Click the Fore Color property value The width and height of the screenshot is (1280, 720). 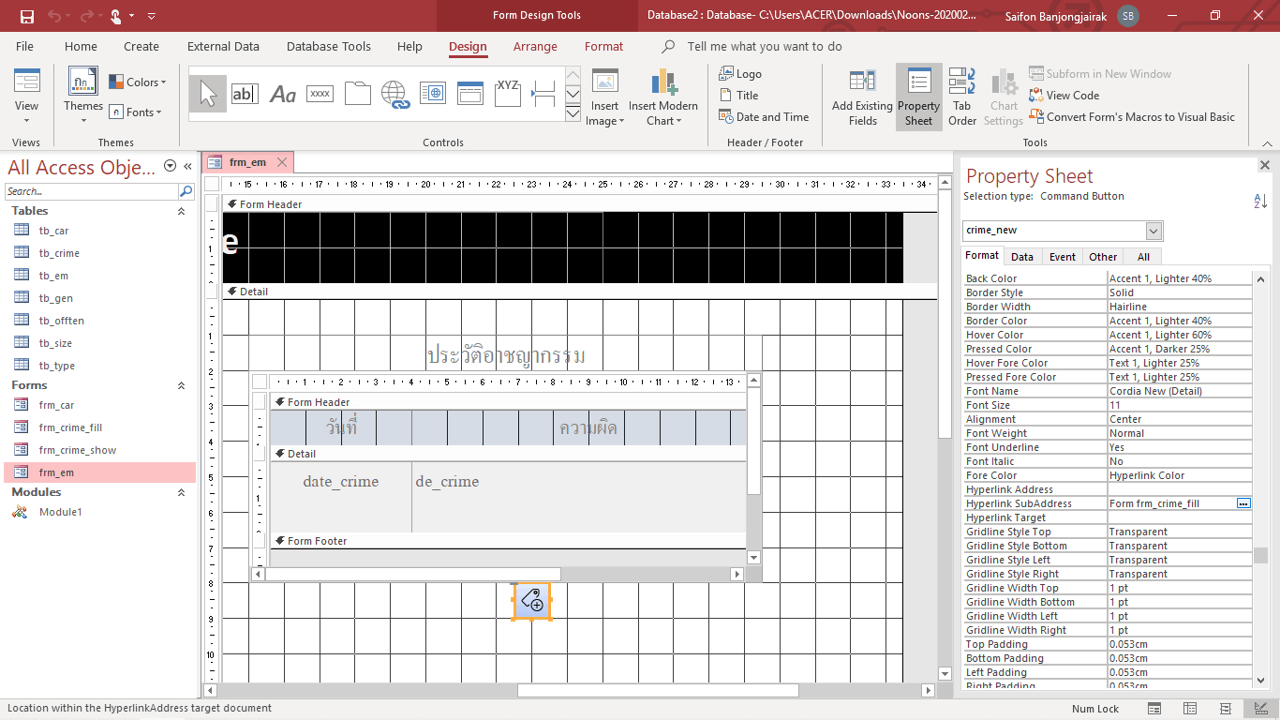coord(1179,476)
